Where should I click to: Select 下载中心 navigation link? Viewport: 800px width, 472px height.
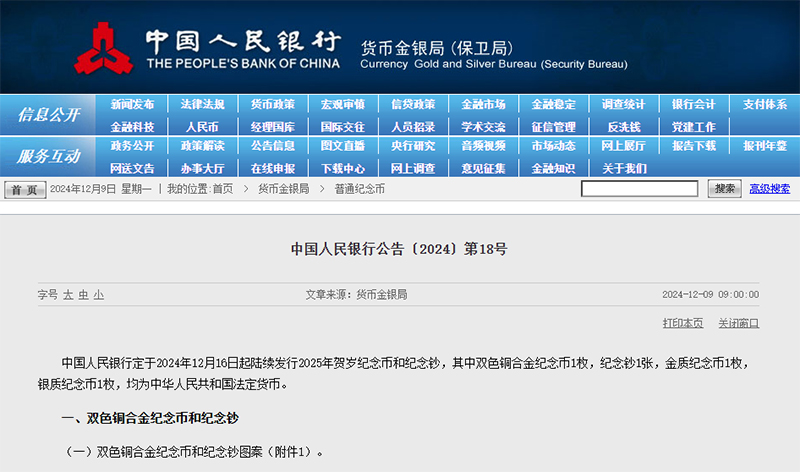(343, 168)
